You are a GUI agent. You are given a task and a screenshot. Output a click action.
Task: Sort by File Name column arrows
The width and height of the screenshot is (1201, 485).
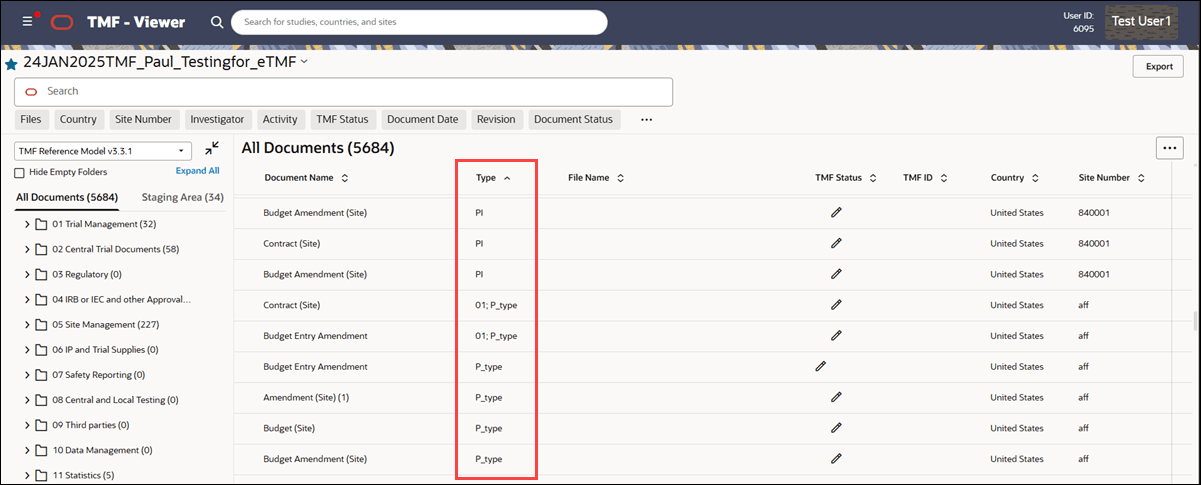point(620,178)
